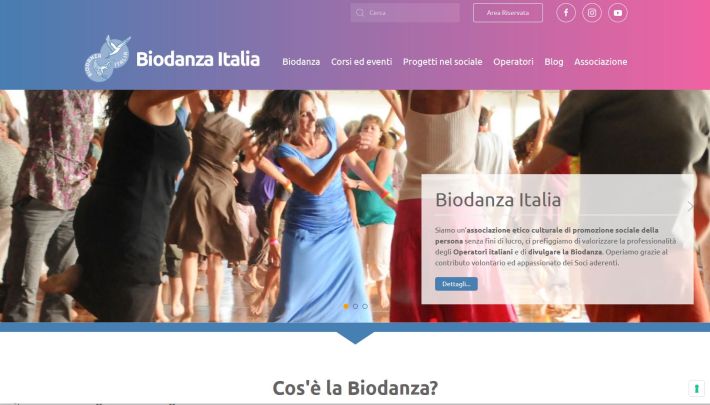Open the Facebook social icon

click(566, 13)
